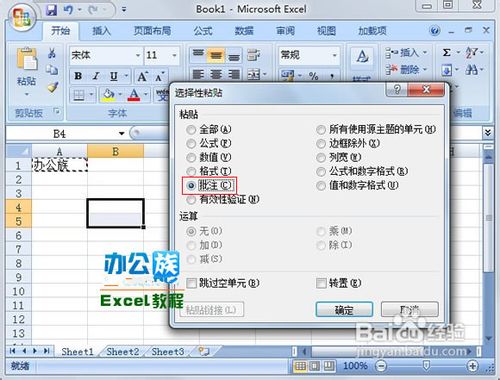Switch to 数据 ribbon tab

tap(244, 31)
